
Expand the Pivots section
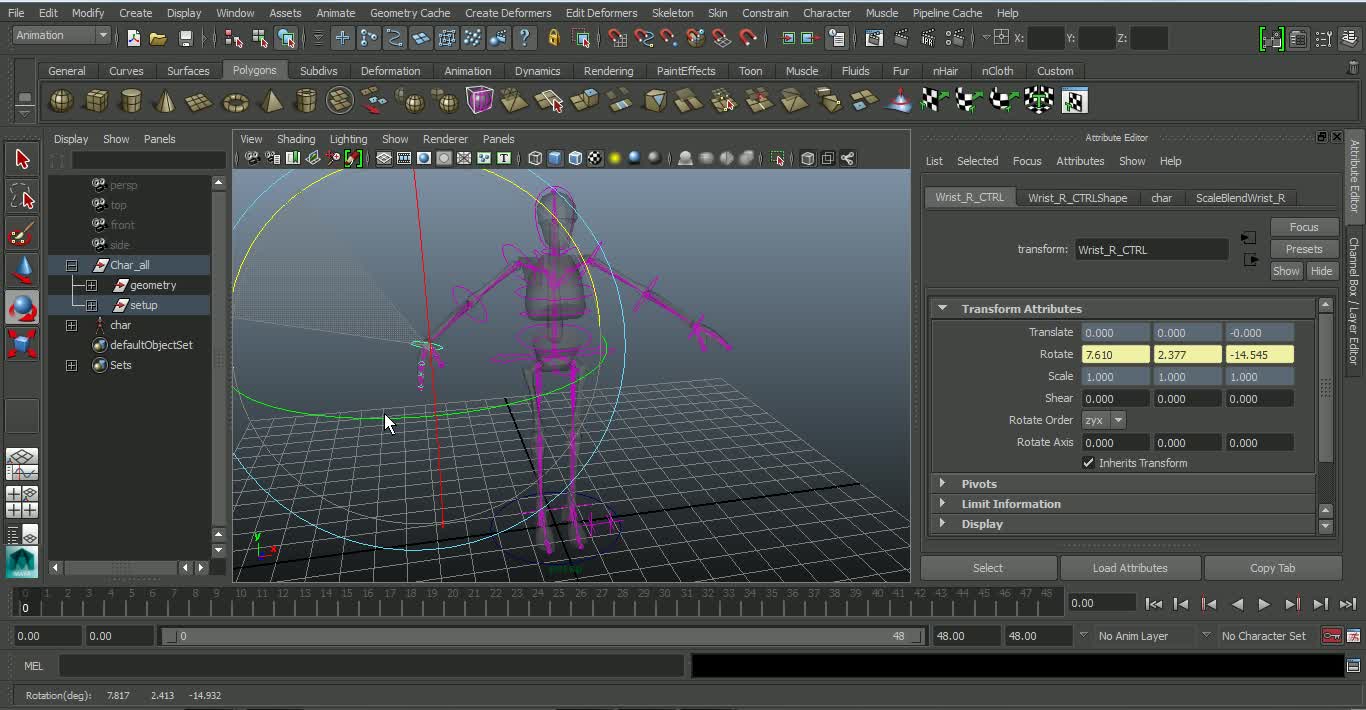click(942, 483)
